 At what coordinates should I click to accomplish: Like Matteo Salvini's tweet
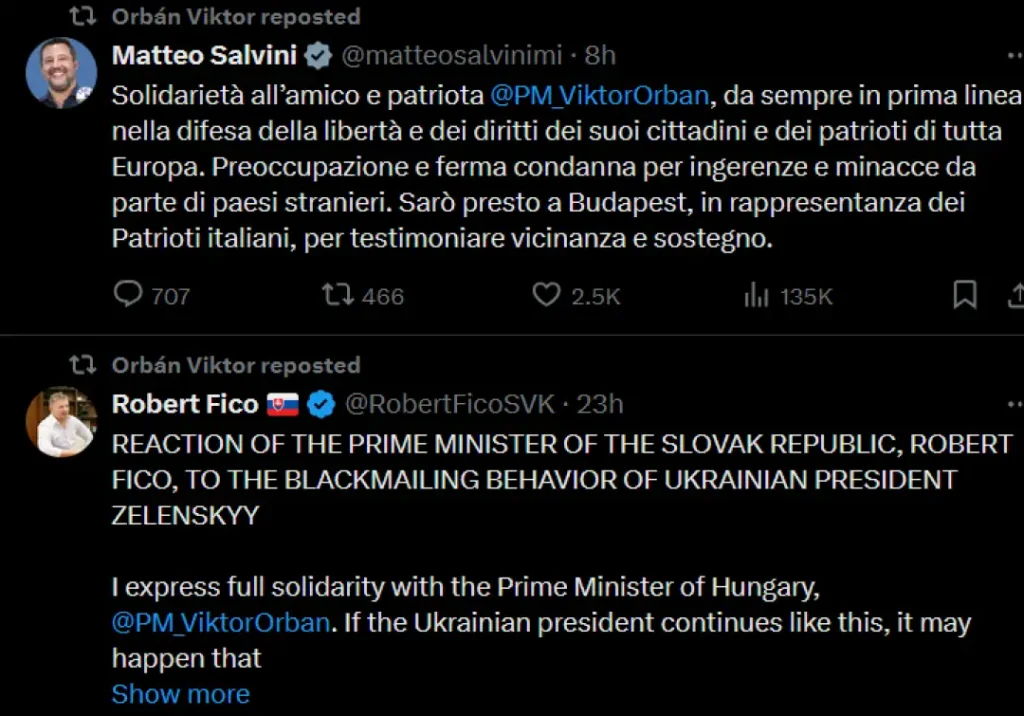click(x=546, y=295)
